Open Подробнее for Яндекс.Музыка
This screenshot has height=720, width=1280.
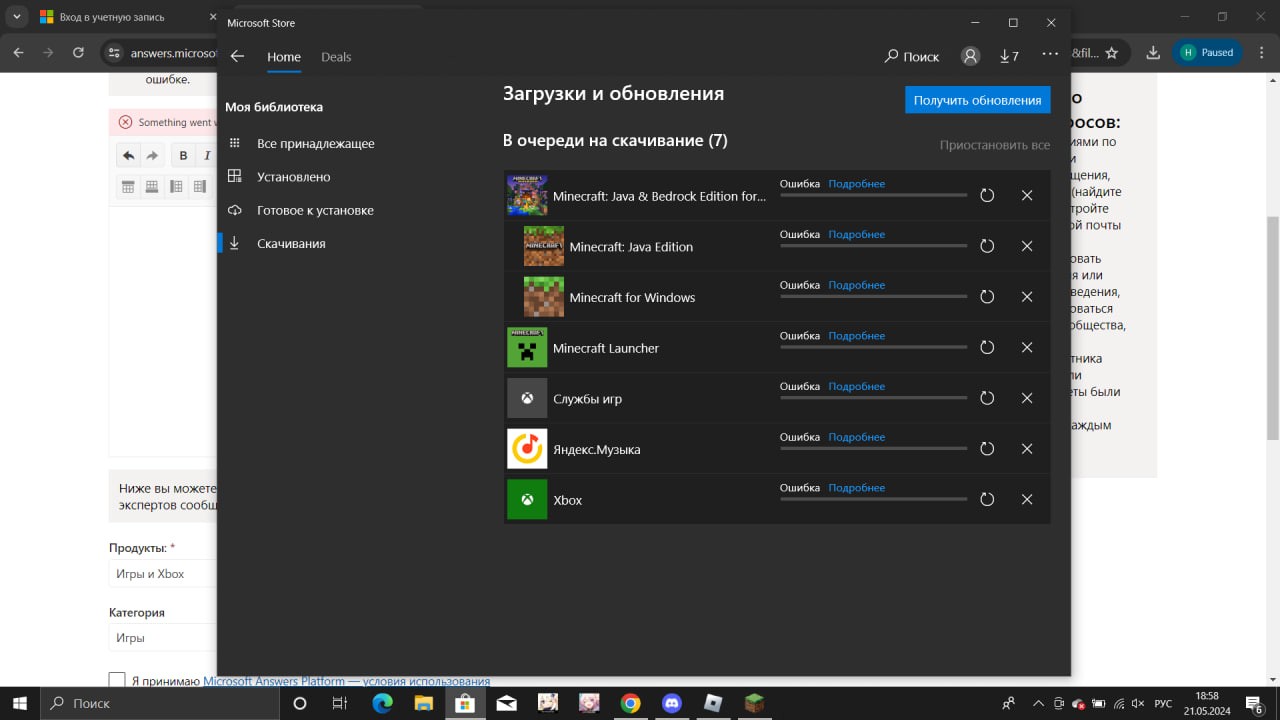pos(856,437)
